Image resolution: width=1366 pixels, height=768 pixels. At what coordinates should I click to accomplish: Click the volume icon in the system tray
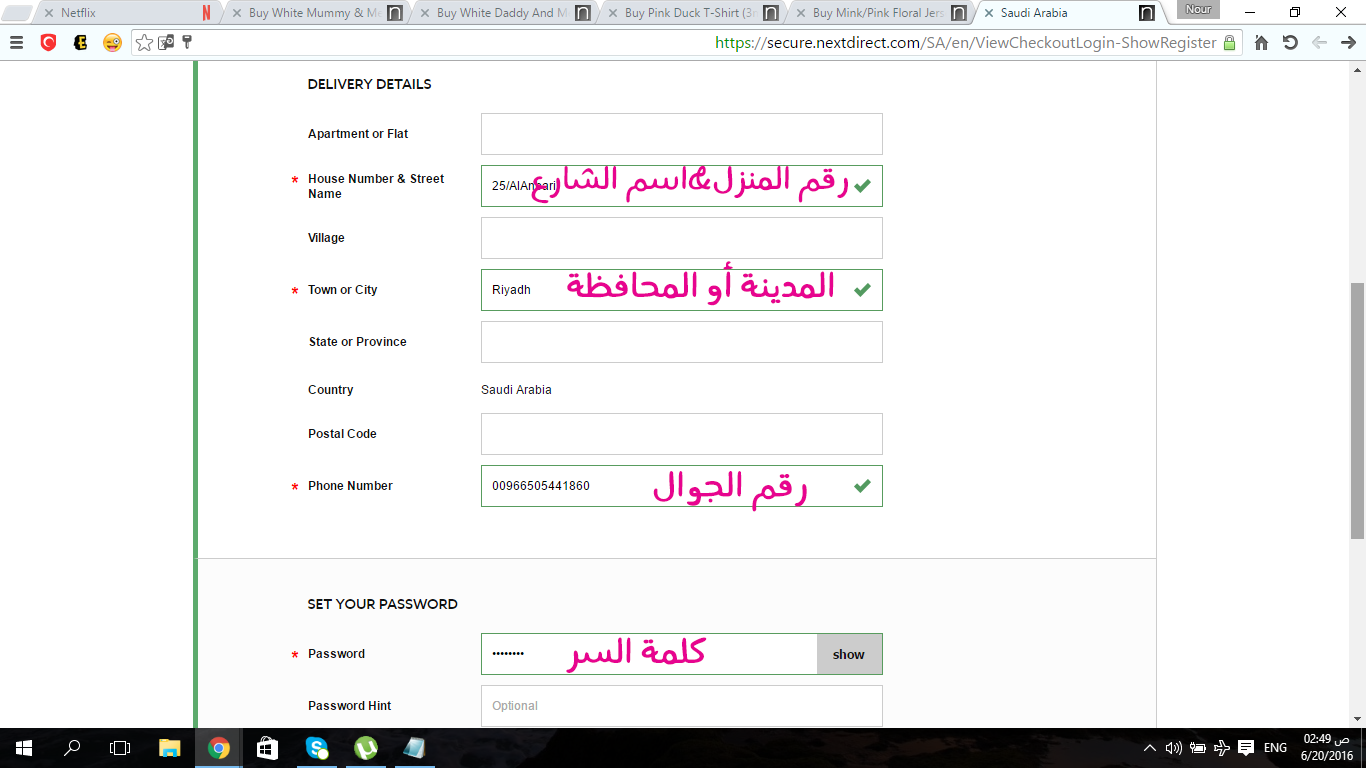tap(1173, 748)
